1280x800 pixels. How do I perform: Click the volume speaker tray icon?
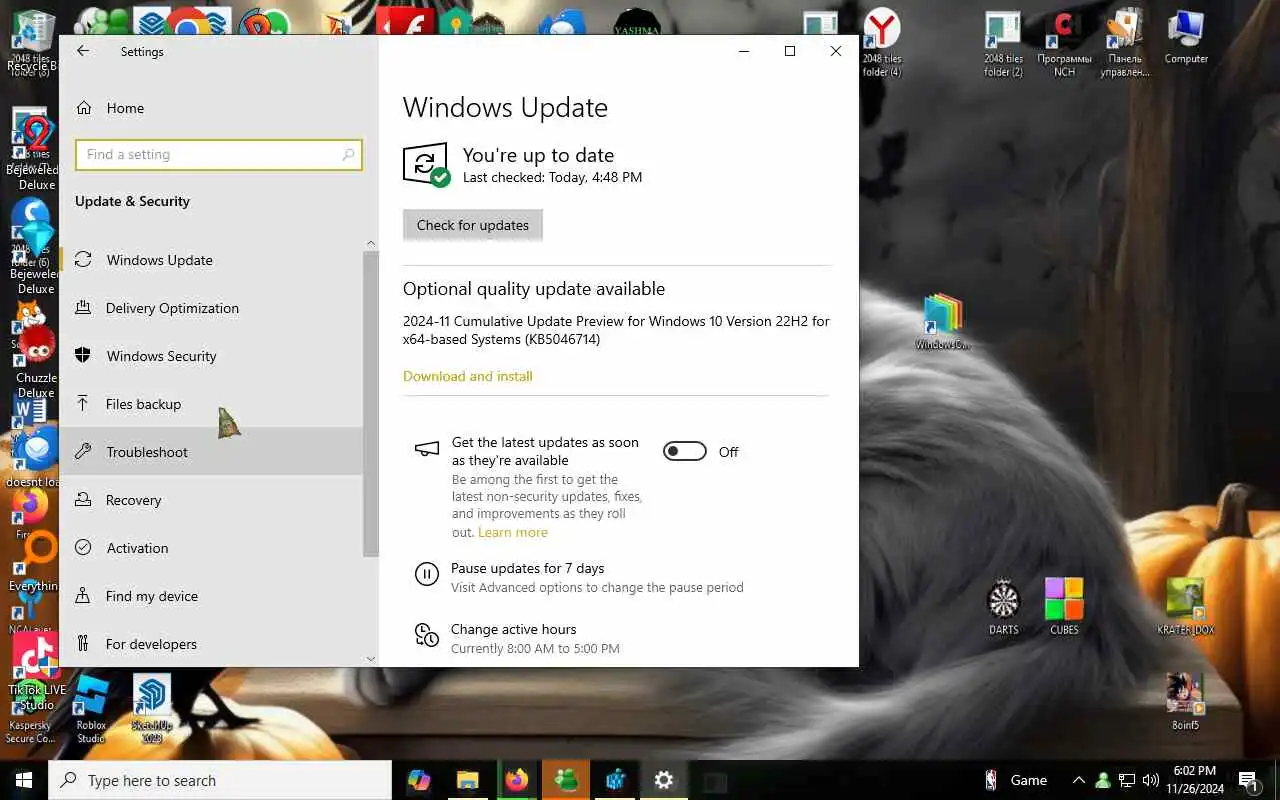pyautogui.click(x=1150, y=780)
